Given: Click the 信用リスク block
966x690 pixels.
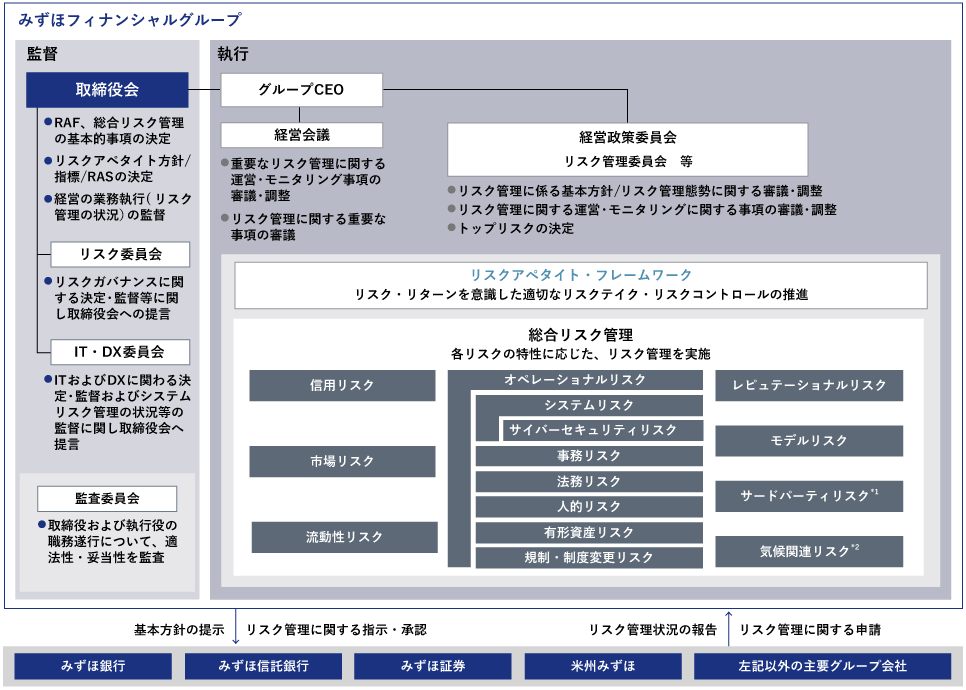Looking at the screenshot, I should pyautogui.click(x=342, y=386).
